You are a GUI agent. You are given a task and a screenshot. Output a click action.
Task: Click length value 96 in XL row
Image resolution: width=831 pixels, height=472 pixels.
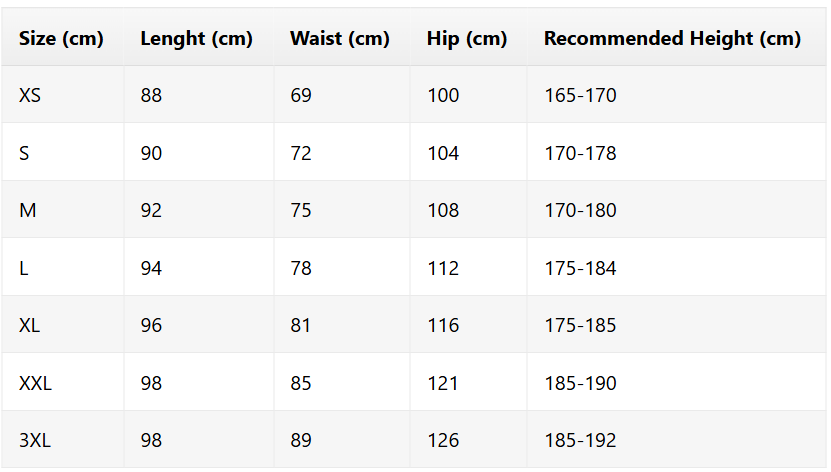point(151,325)
